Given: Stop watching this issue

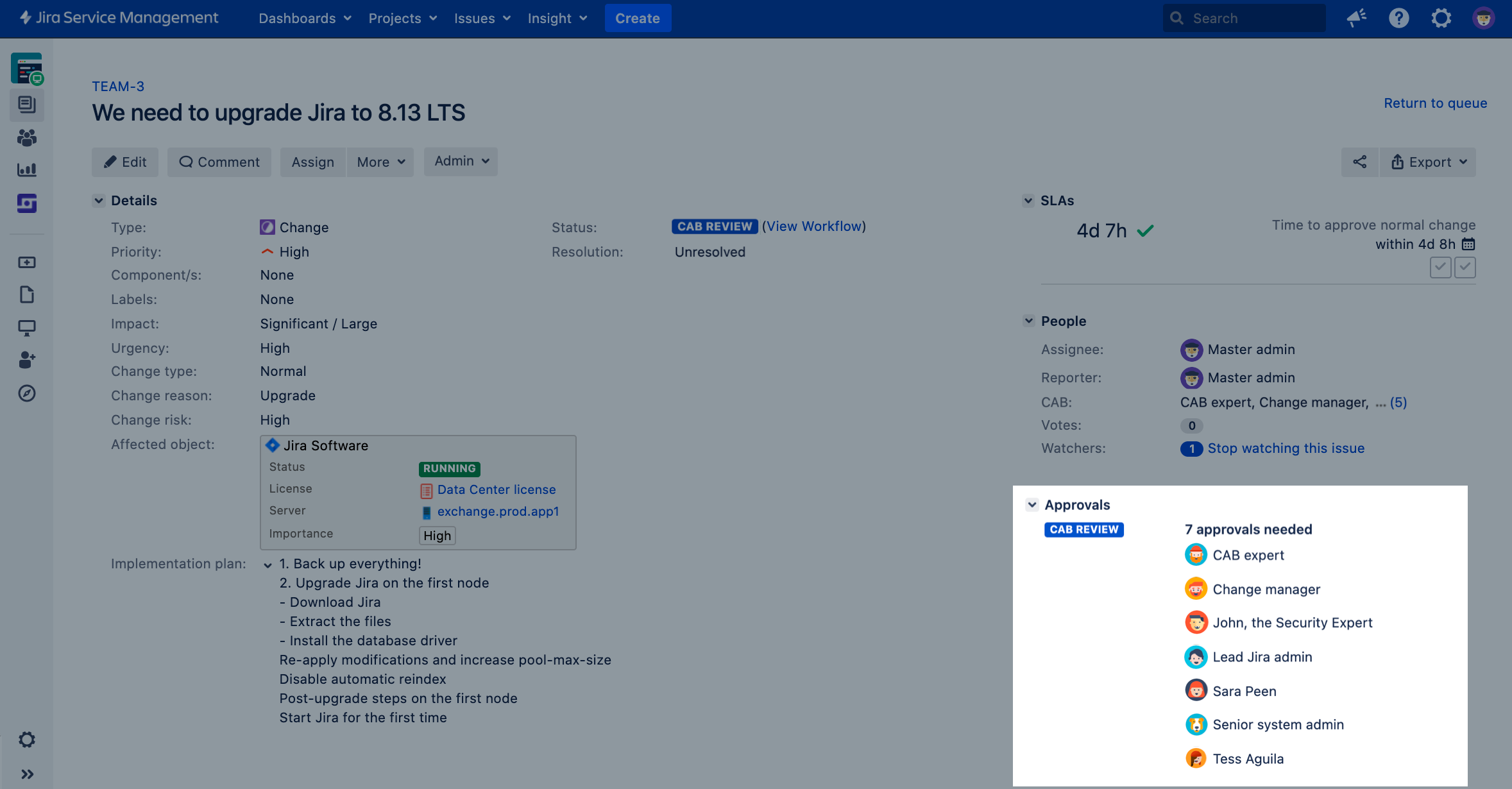Looking at the screenshot, I should coord(1286,448).
